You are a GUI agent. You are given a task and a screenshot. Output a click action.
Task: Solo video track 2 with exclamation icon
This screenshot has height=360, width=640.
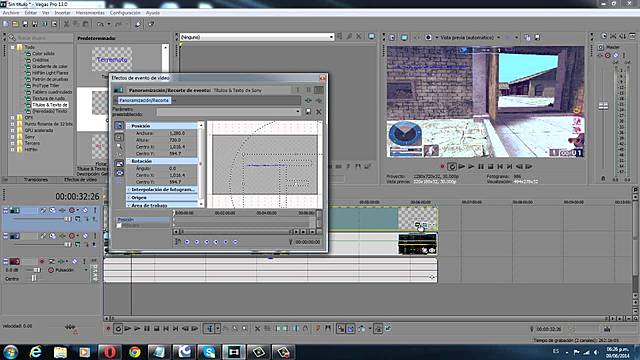coord(95,236)
